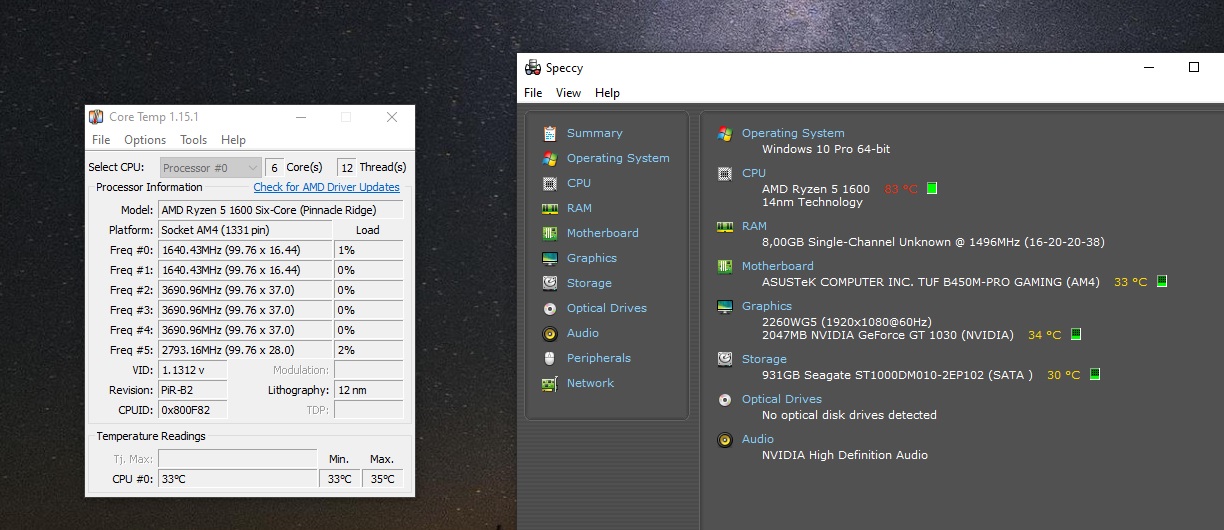Click the CPUID field showing 0x800F82
This screenshot has height=530, width=1224.
[x=192, y=410]
